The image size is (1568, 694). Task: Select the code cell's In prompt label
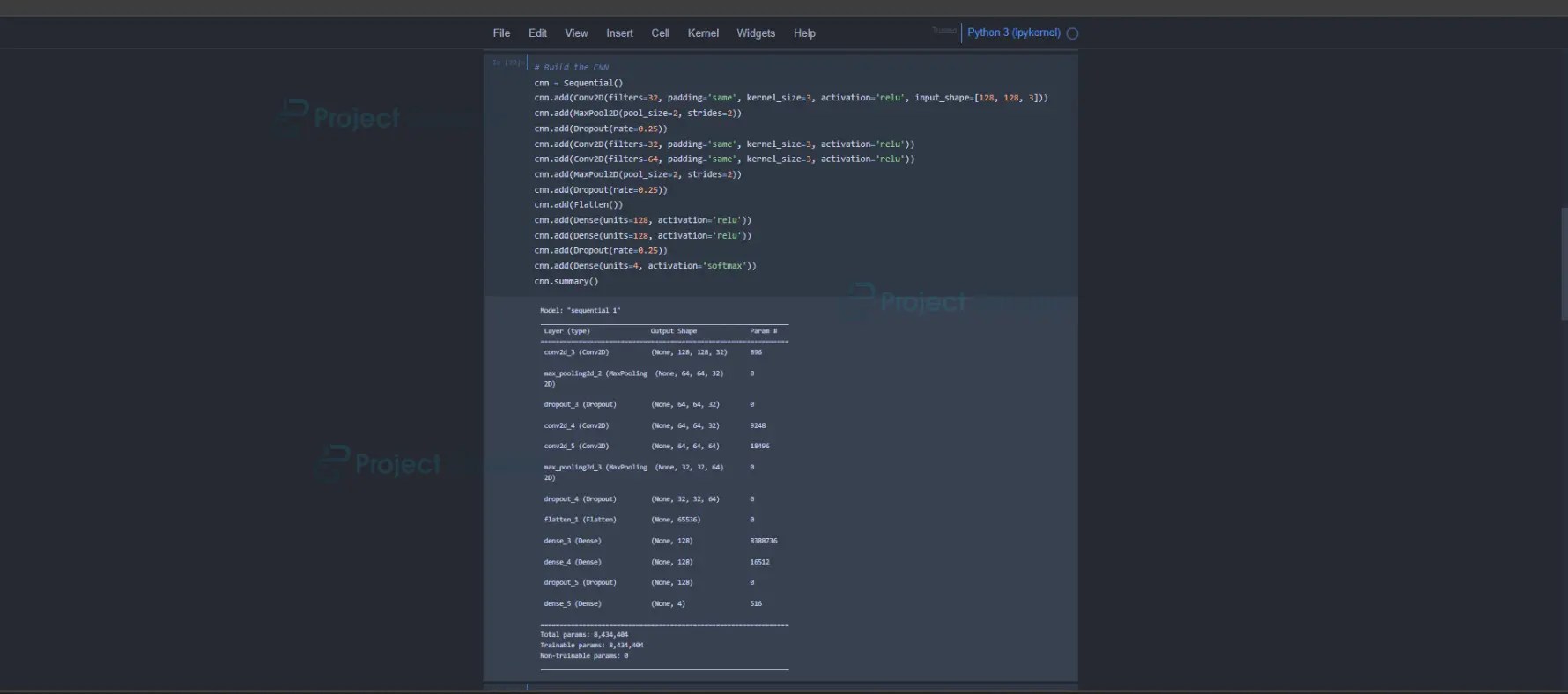click(x=507, y=63)
